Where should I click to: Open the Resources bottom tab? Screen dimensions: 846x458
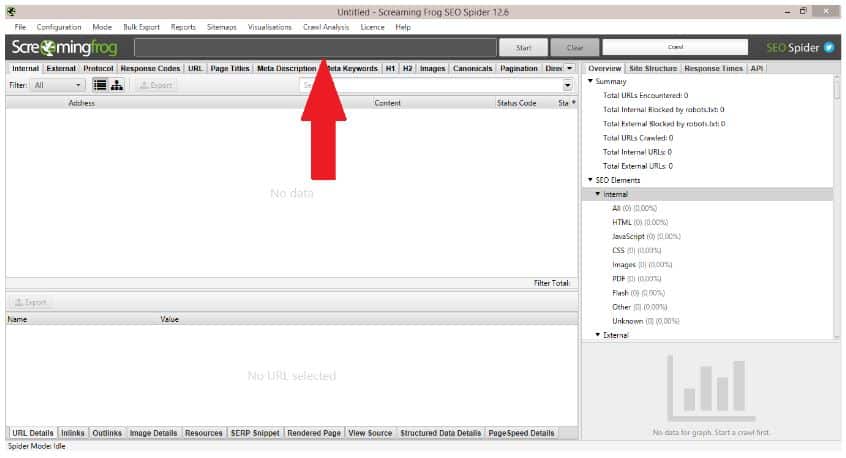click(x=203, y=433)
